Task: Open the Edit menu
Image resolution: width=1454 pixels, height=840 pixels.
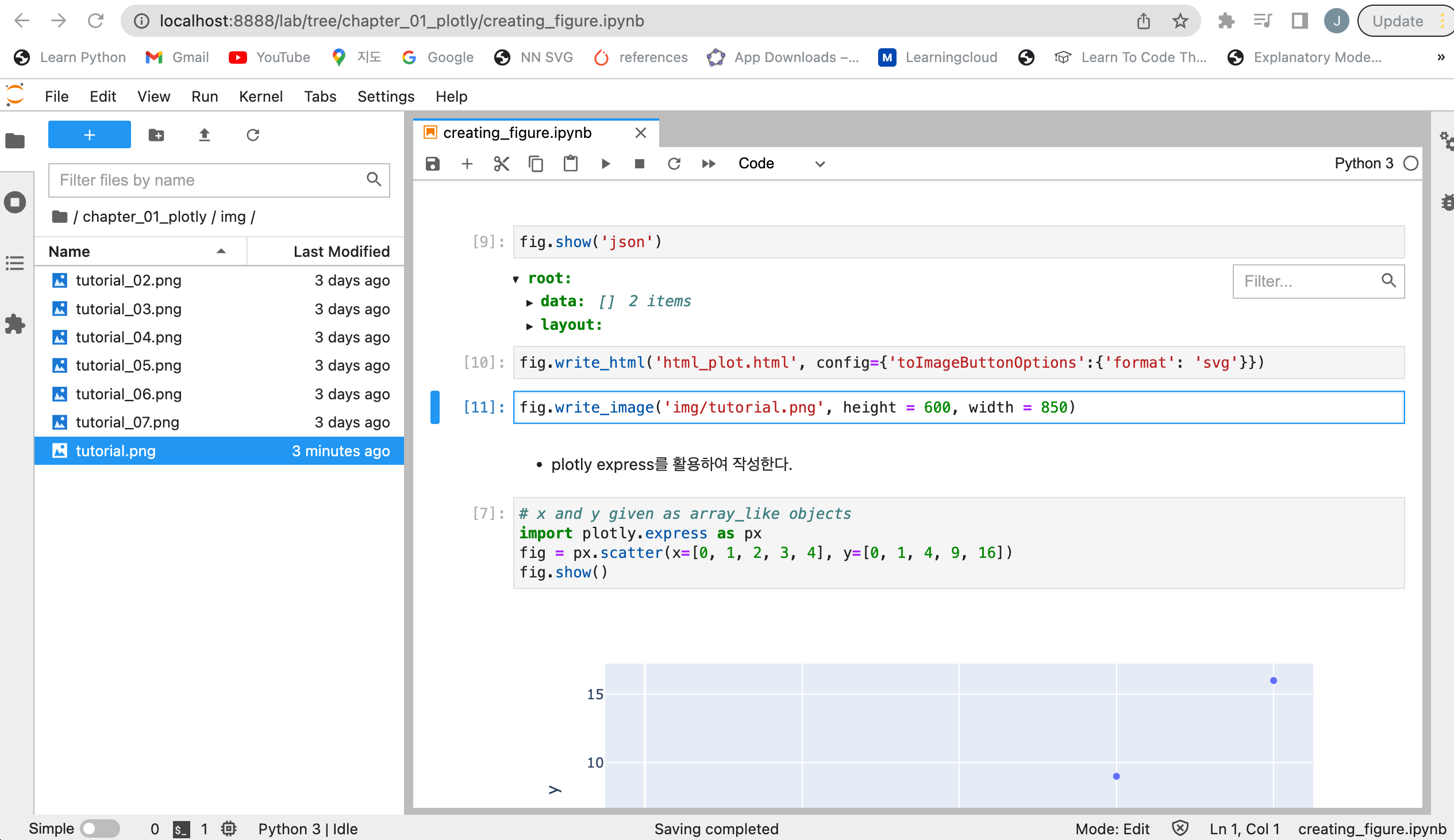Action: click(103, 97)
